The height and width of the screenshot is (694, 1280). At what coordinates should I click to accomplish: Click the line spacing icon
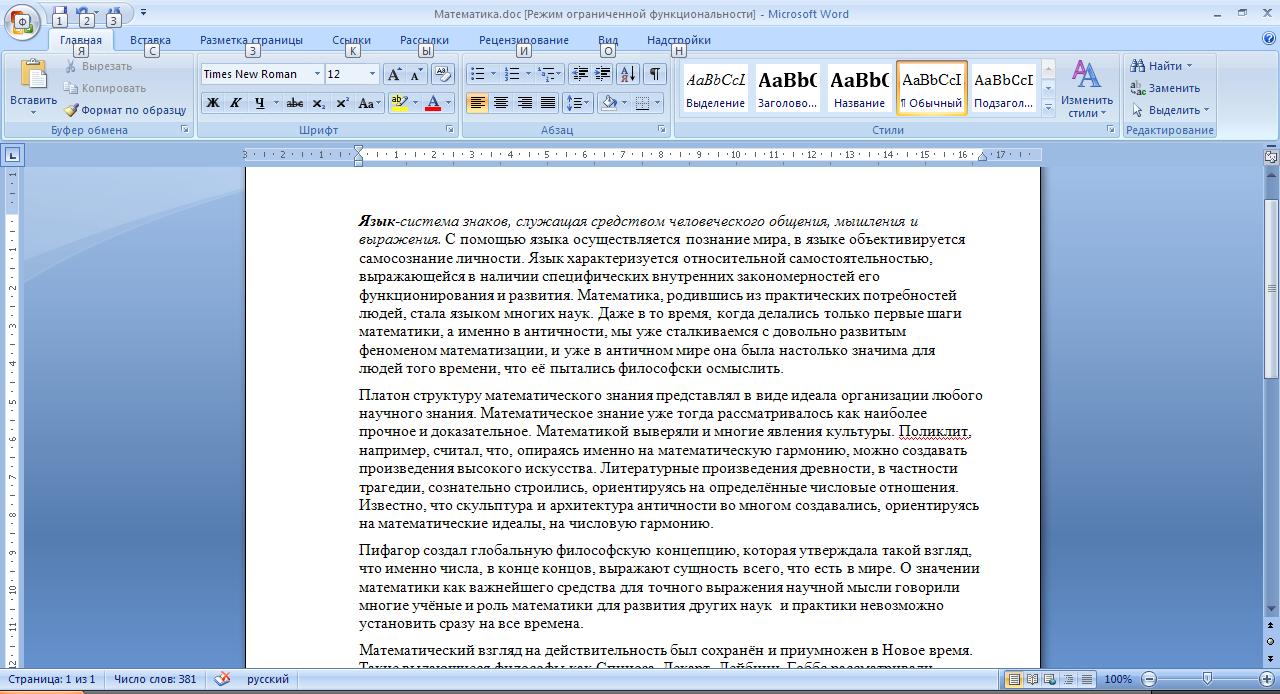[578, 103]
